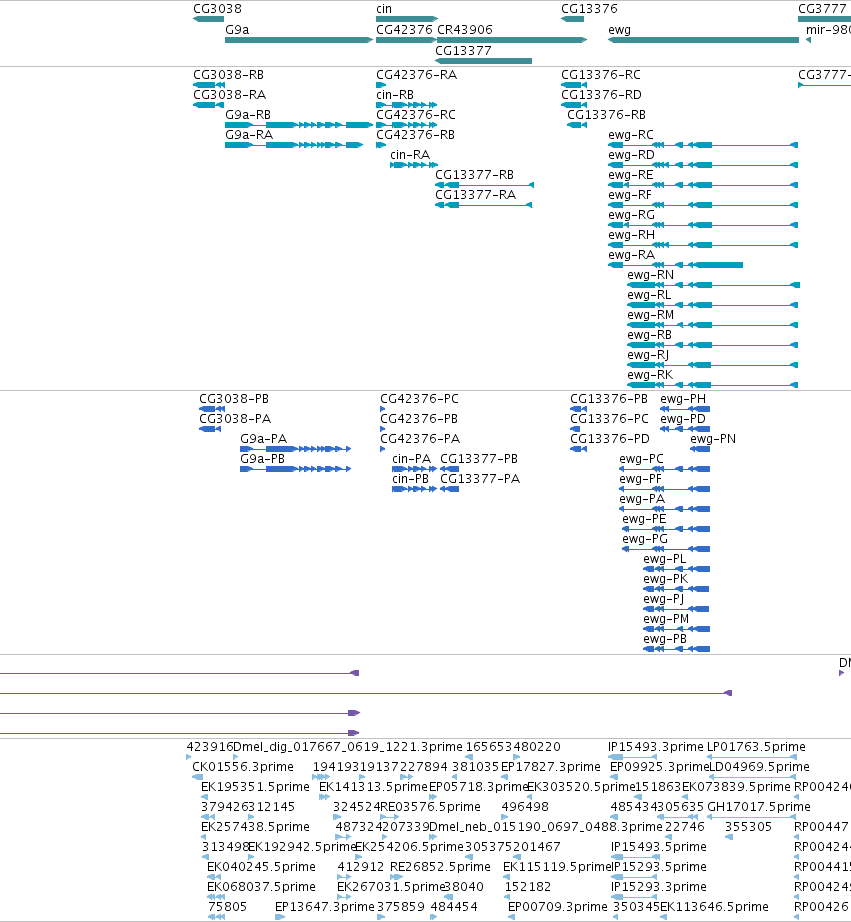This screenshot has height=922, width=851.
Task: Click the CG42376 gene label
Action: (x=404, y=29)
